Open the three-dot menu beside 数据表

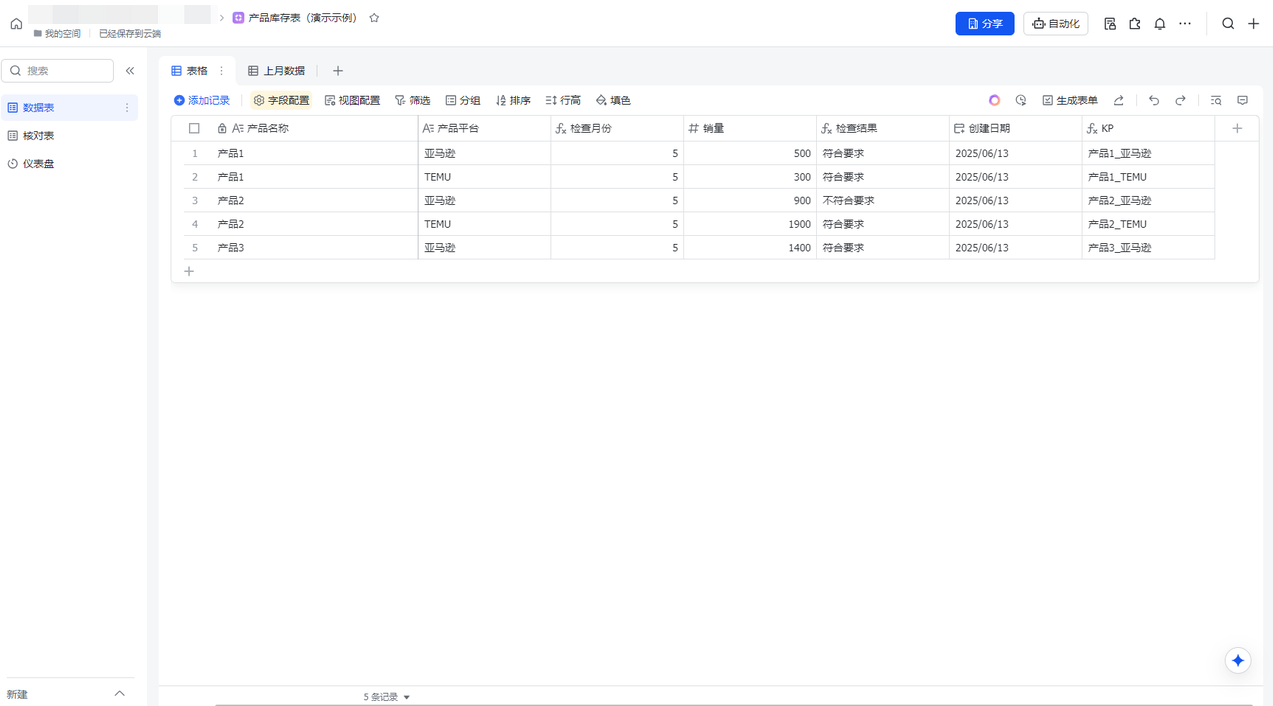pyautogui.click(x=127, y=107)
